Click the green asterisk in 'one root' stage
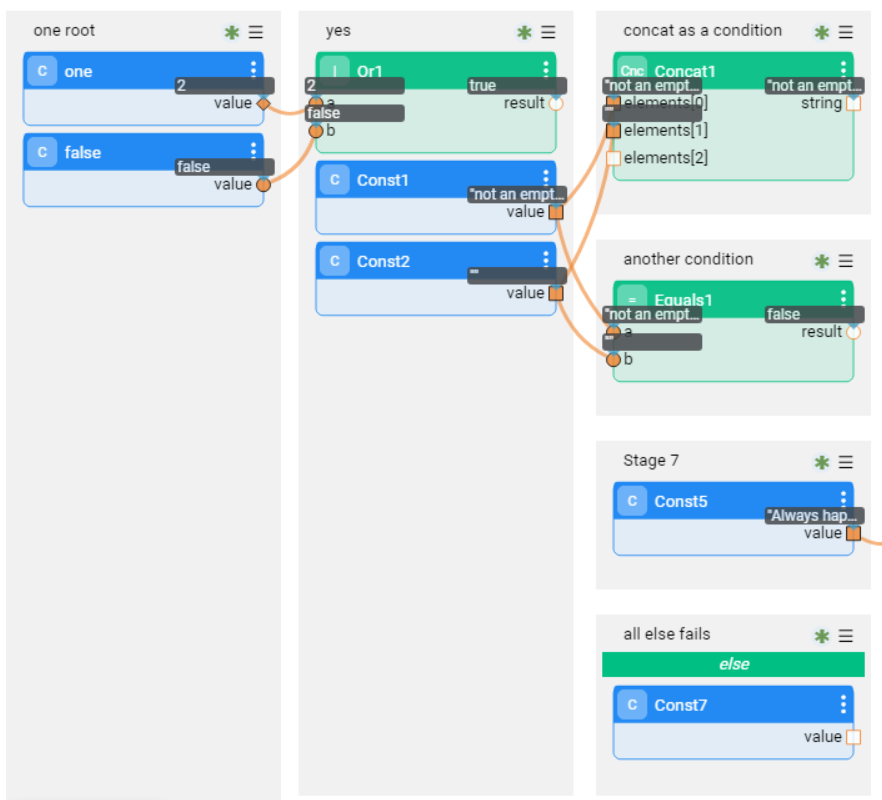The width and height of the screenshot is (882, 800). (232, 32)
